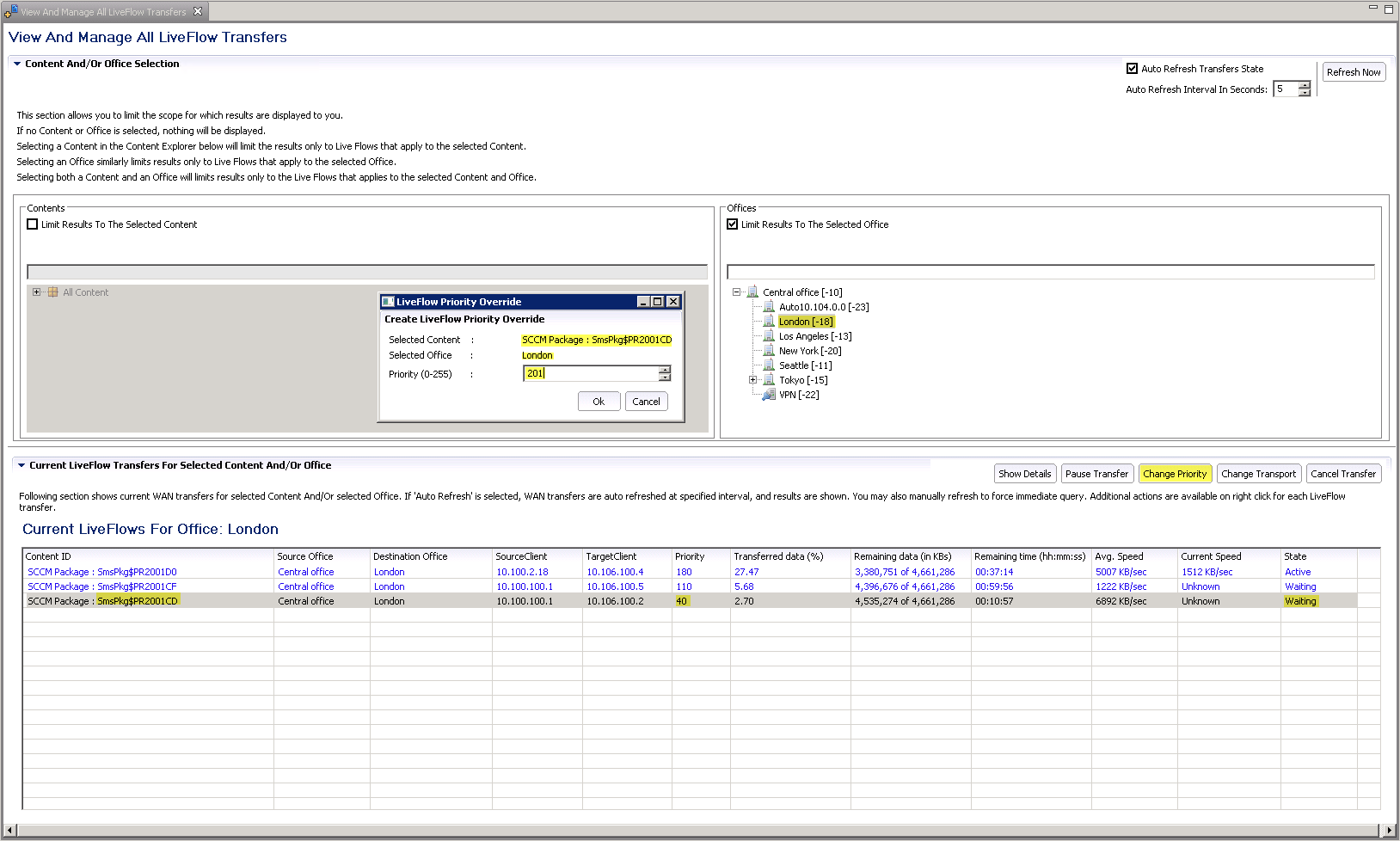Screen dimensions: 1400x841
Task: Click the Priority column header
Action: (701, 556)
